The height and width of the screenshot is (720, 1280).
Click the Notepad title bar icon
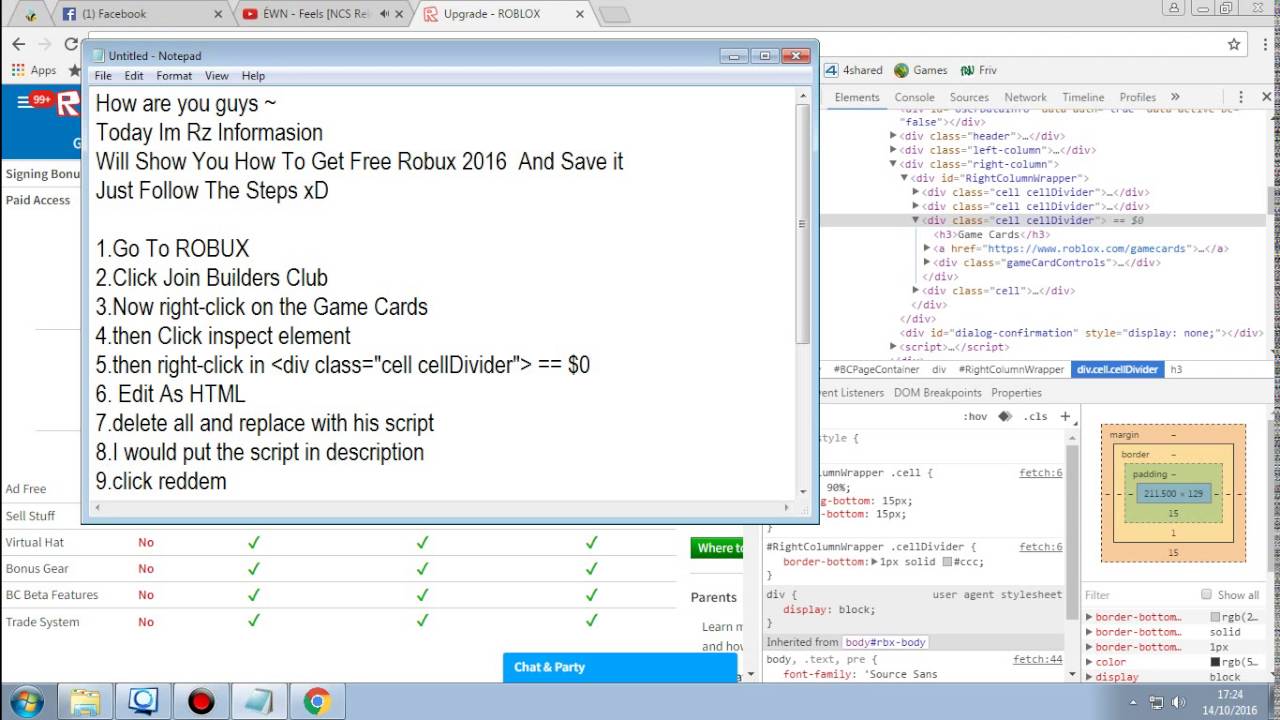coord(97,56)
